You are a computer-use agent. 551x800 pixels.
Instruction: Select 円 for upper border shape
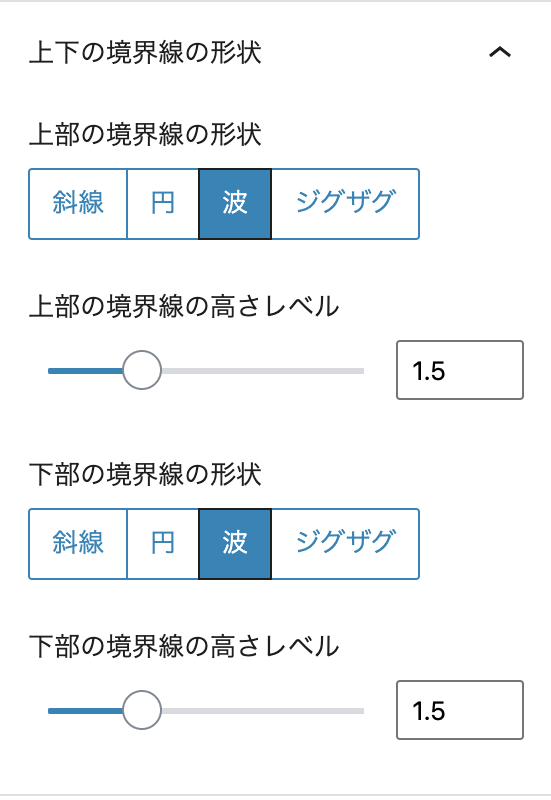point(163,204)
